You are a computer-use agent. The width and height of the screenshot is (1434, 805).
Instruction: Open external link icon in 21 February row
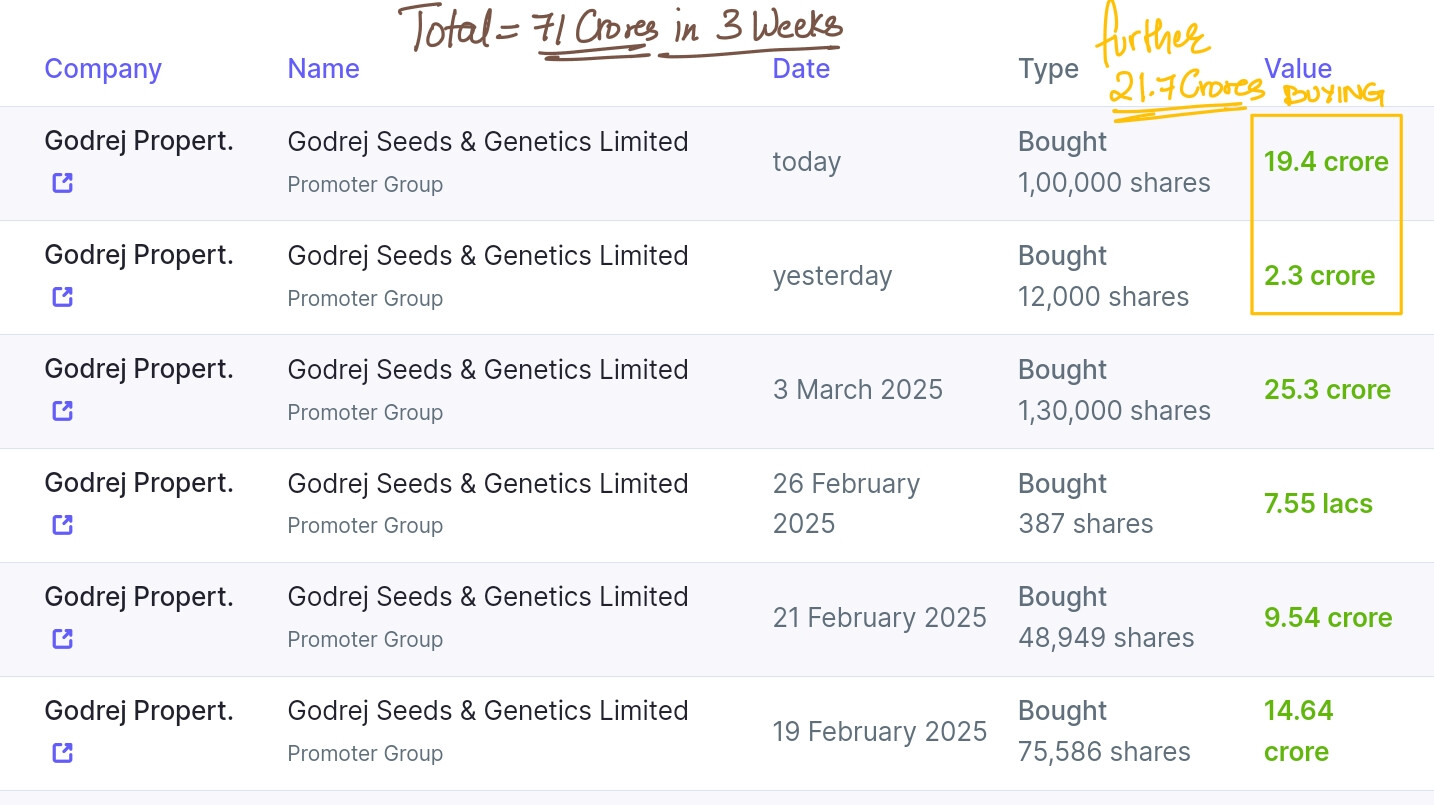coord(62,638)
